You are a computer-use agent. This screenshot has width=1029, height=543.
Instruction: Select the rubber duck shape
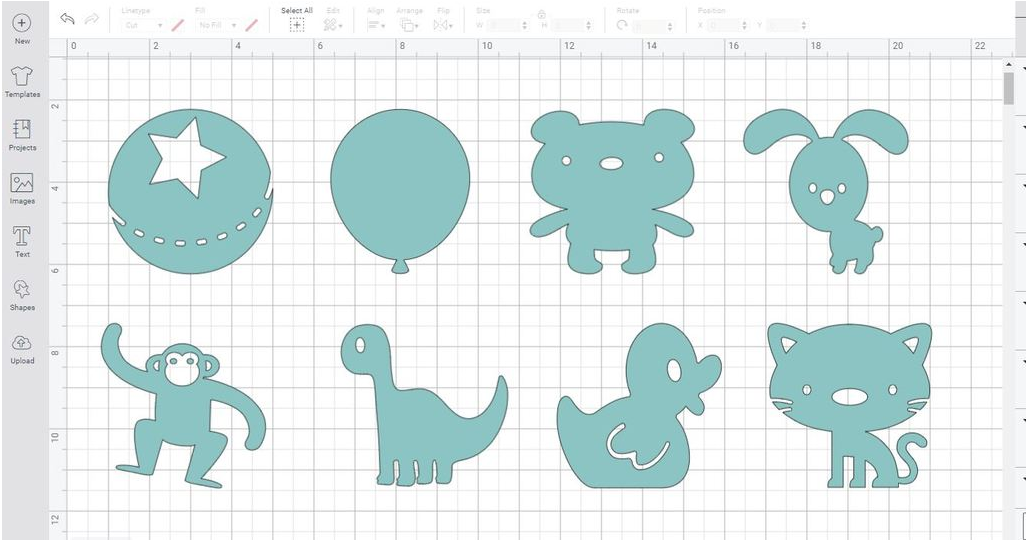point(630,420)
